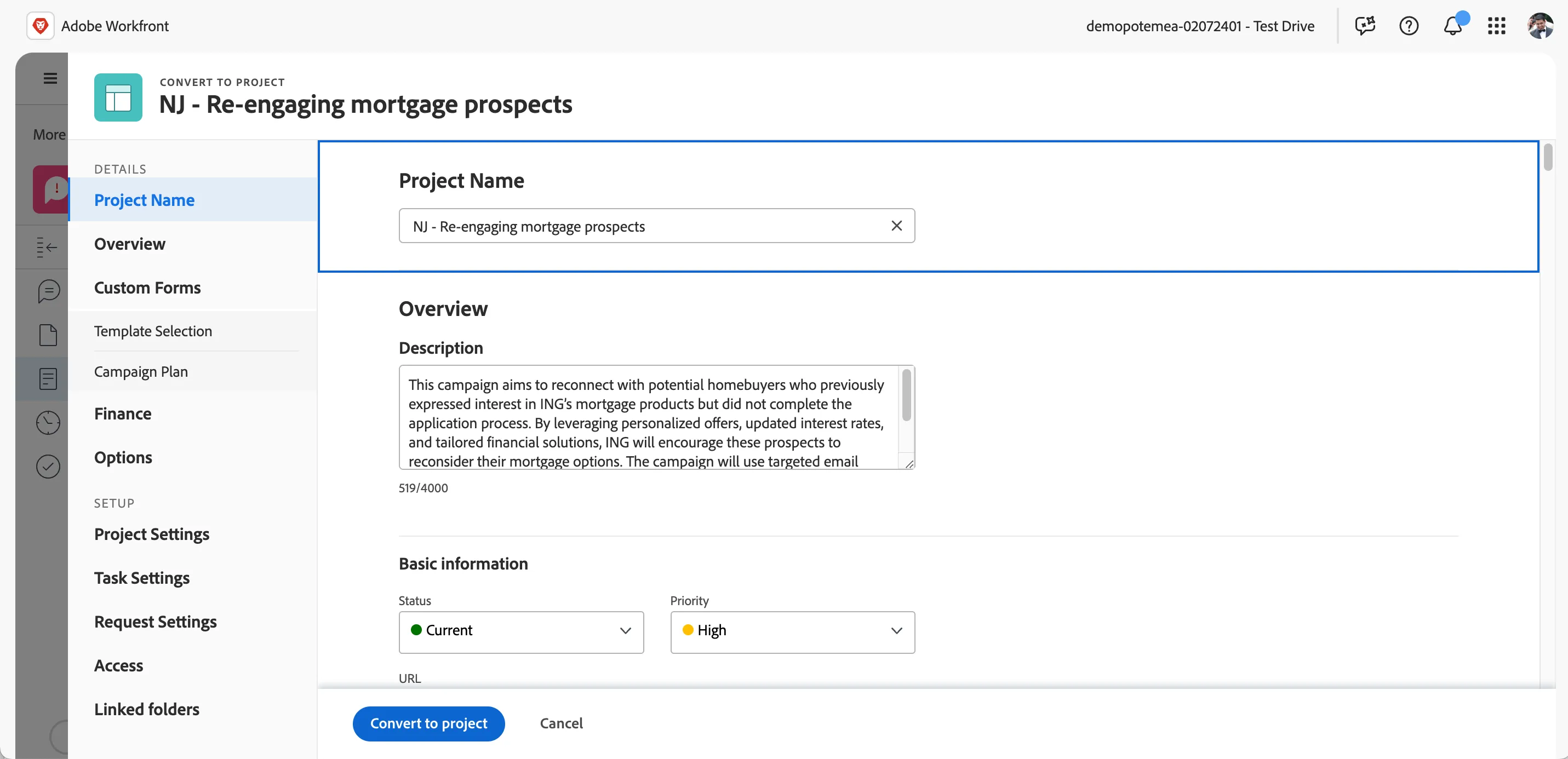
Task: Open the Priority dropdown showing High
Action: pyautogui.click(x=793, y=632)
